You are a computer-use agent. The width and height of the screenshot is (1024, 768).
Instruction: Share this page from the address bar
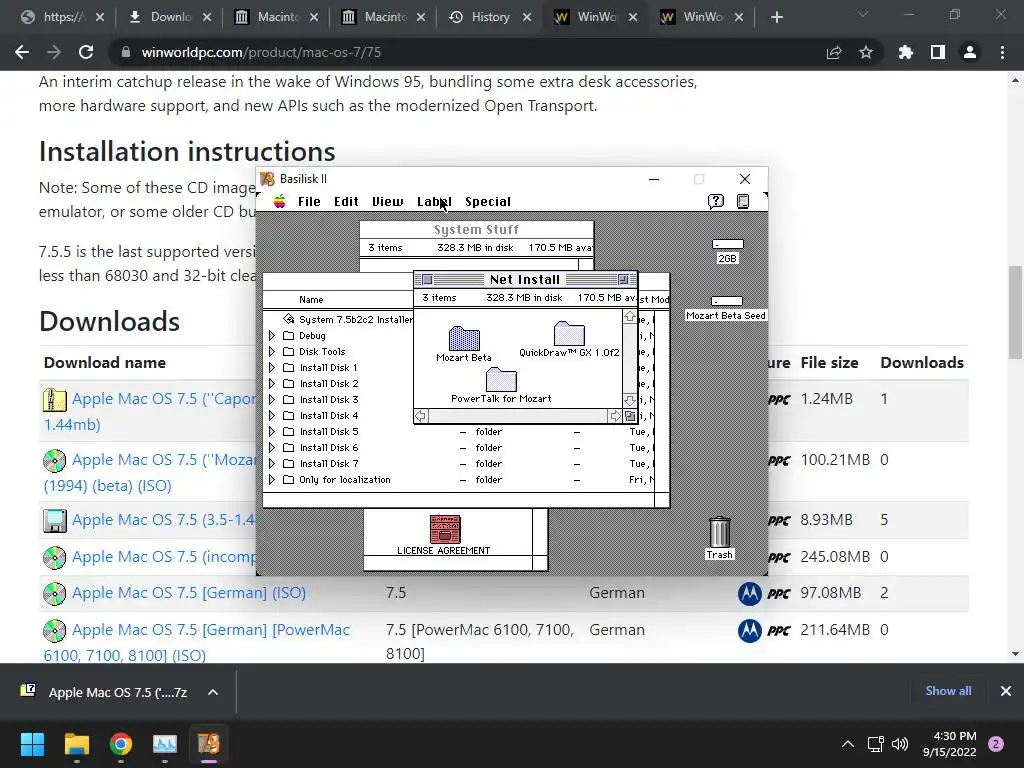coord(834,52)
